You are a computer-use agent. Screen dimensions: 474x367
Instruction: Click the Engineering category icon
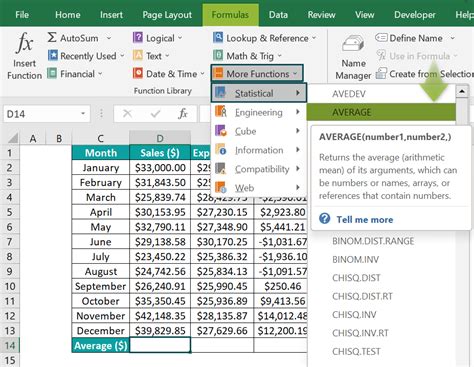221,112
